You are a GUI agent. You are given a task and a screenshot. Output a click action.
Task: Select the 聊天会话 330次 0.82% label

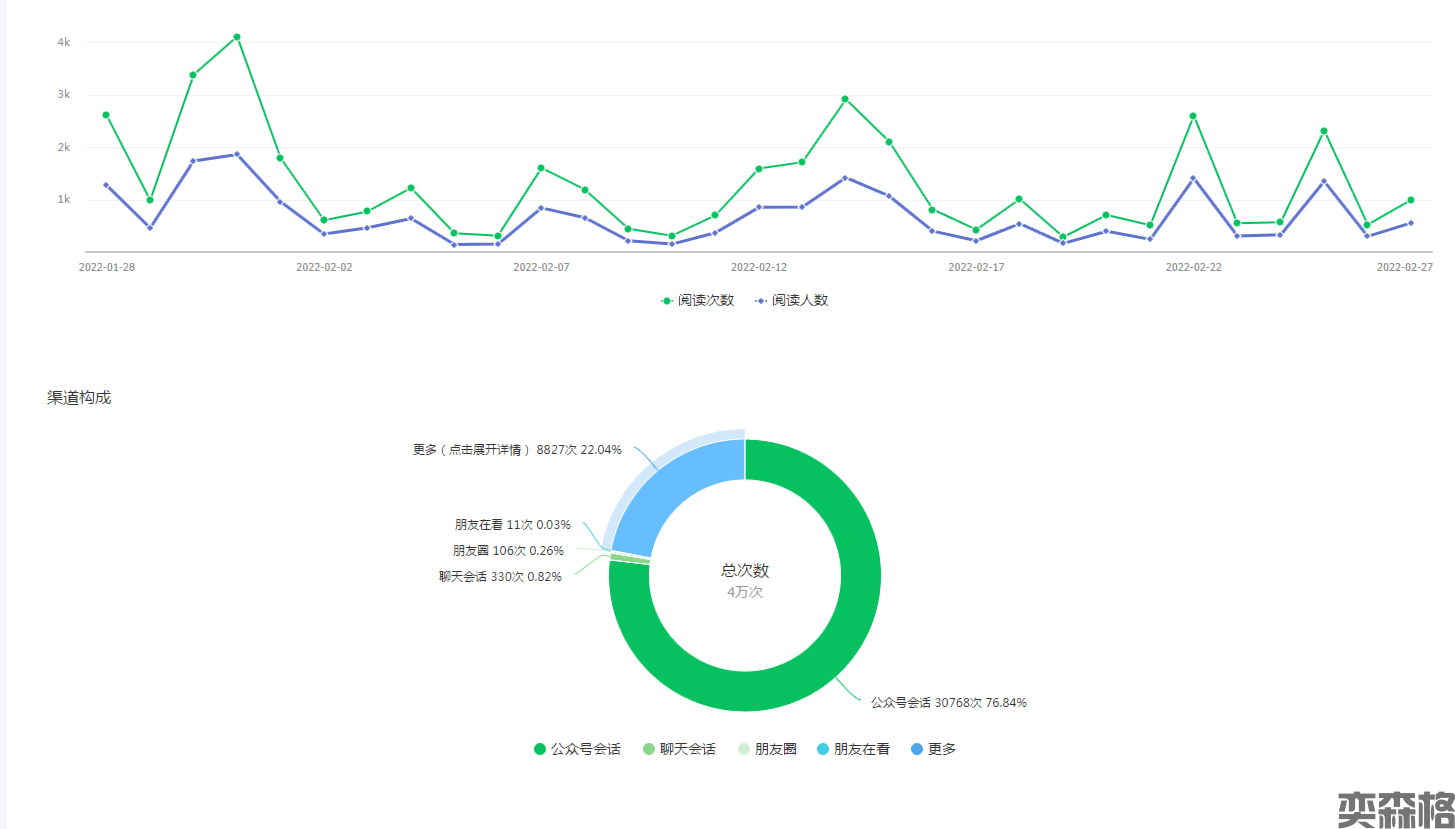click(x=500, y=576)
